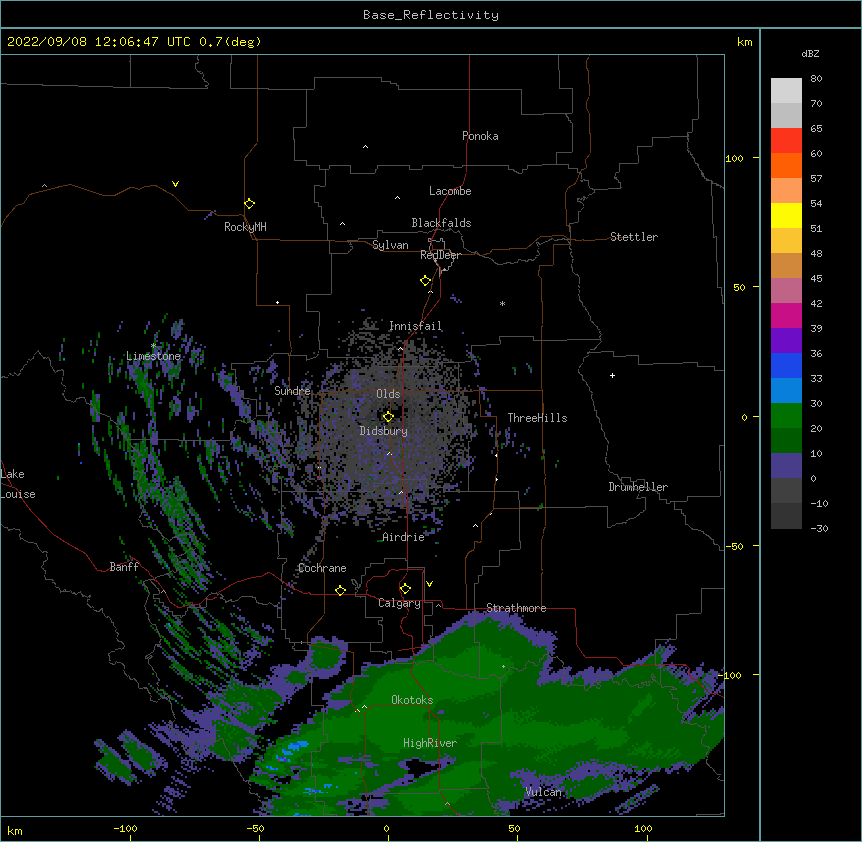
Task: Click the Didsbury city label
Action: [384, 431]
